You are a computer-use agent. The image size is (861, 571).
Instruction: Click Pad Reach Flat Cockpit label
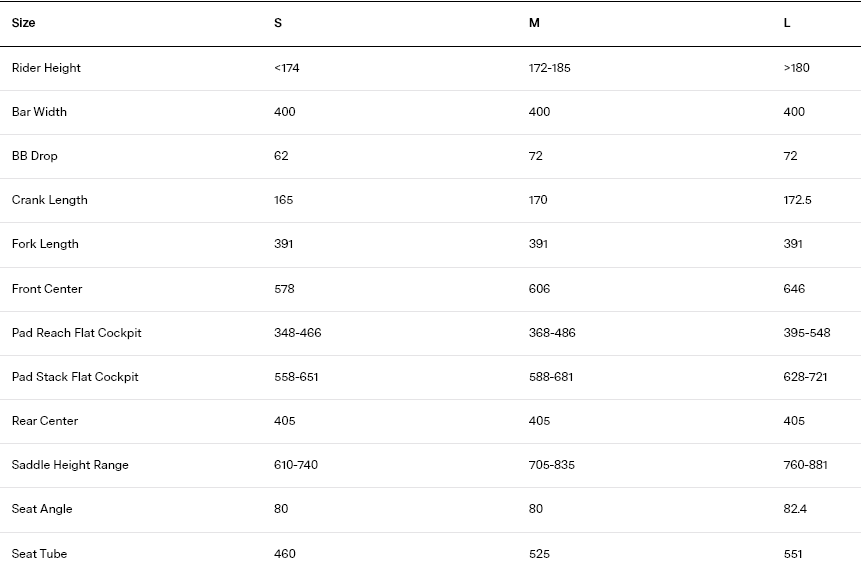(x=76, y=333)
